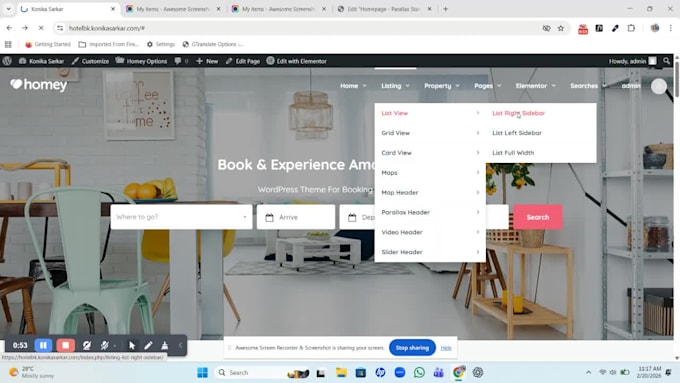The width and height of the screenshot is (680, 383).
Task: Open Customize in the admin bar
Action: pyautogui.click(x=91, y=61)
